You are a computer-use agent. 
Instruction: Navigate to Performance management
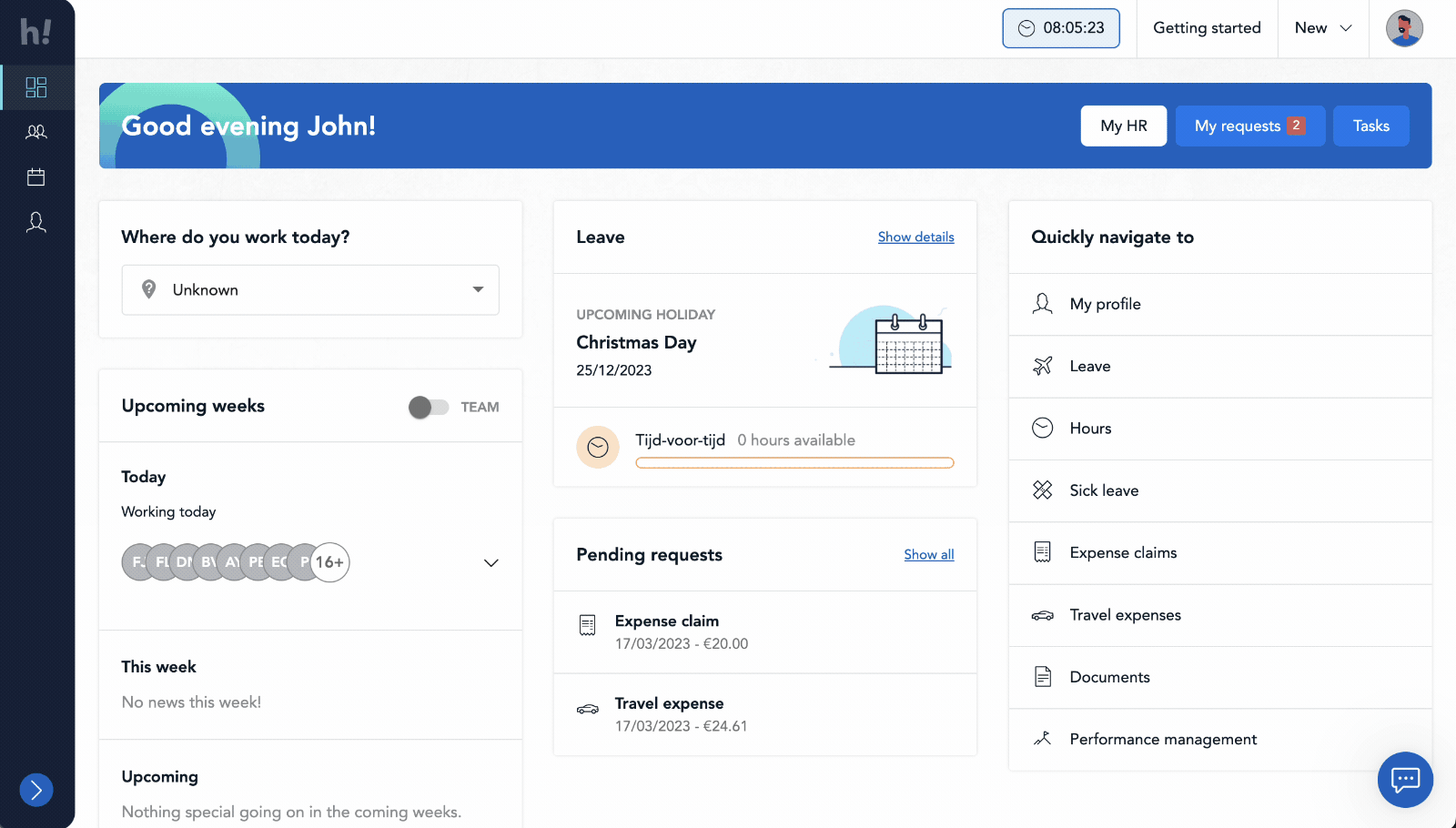pyautogui.click(x=1220, y=740)
